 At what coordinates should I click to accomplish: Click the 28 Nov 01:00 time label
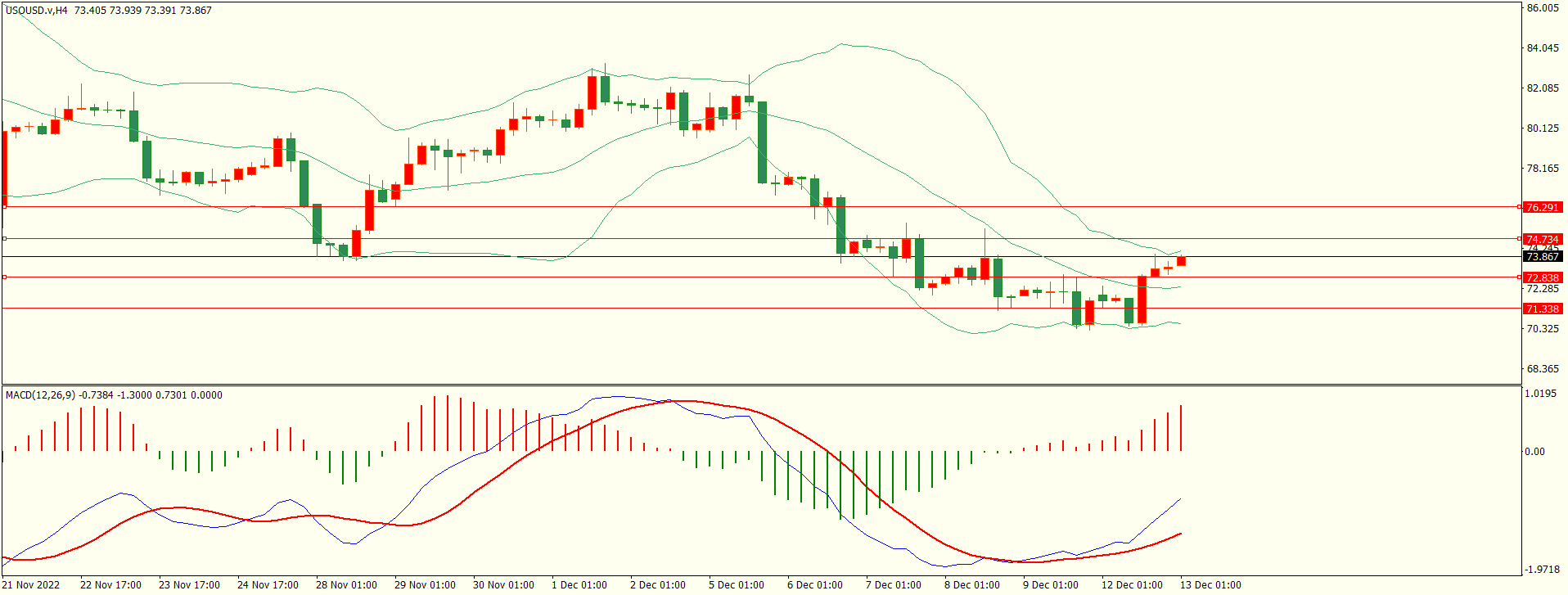pyautogui.click(x=346, y=585)
